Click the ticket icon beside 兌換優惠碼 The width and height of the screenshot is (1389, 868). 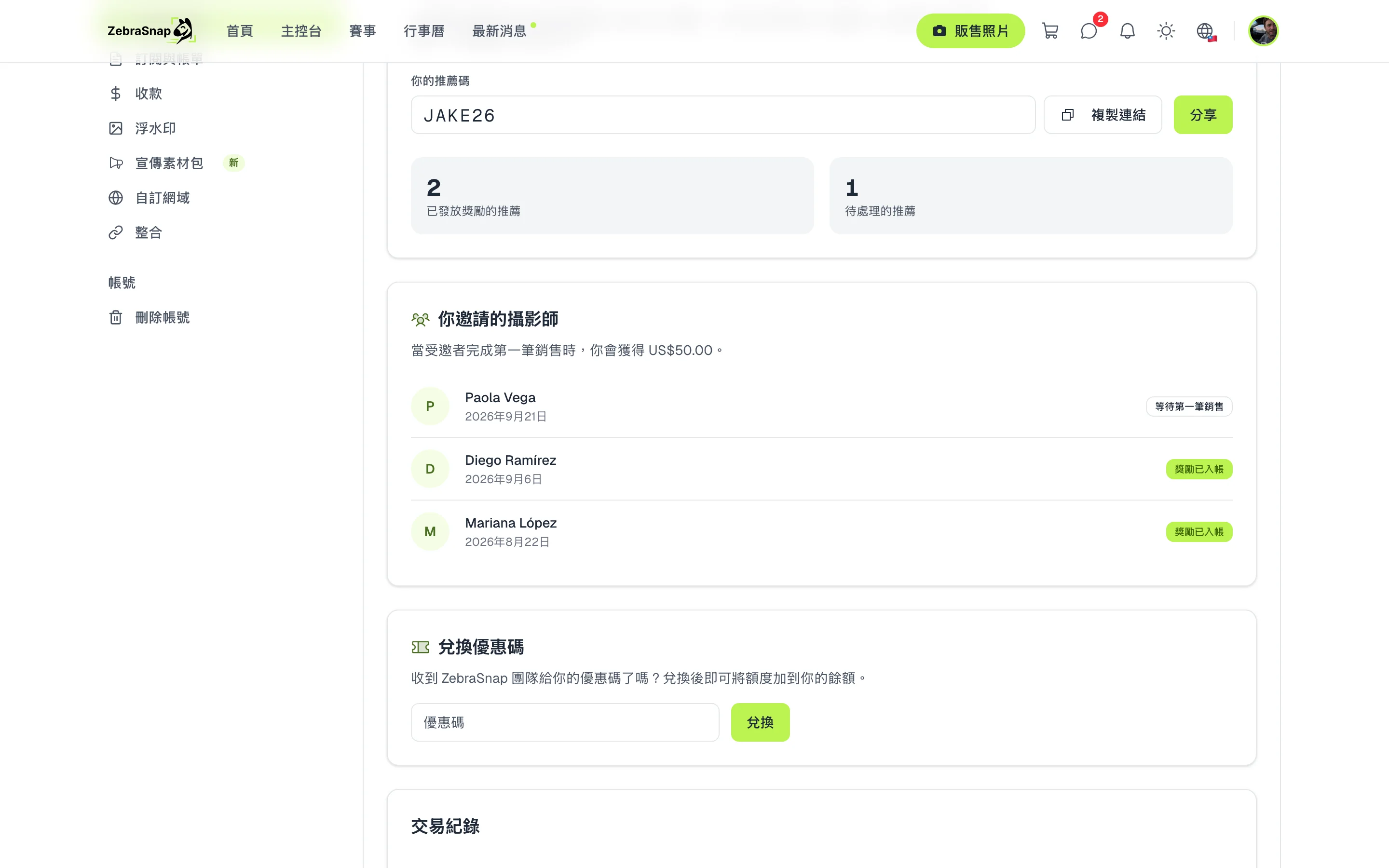click(x=420, y=647)
